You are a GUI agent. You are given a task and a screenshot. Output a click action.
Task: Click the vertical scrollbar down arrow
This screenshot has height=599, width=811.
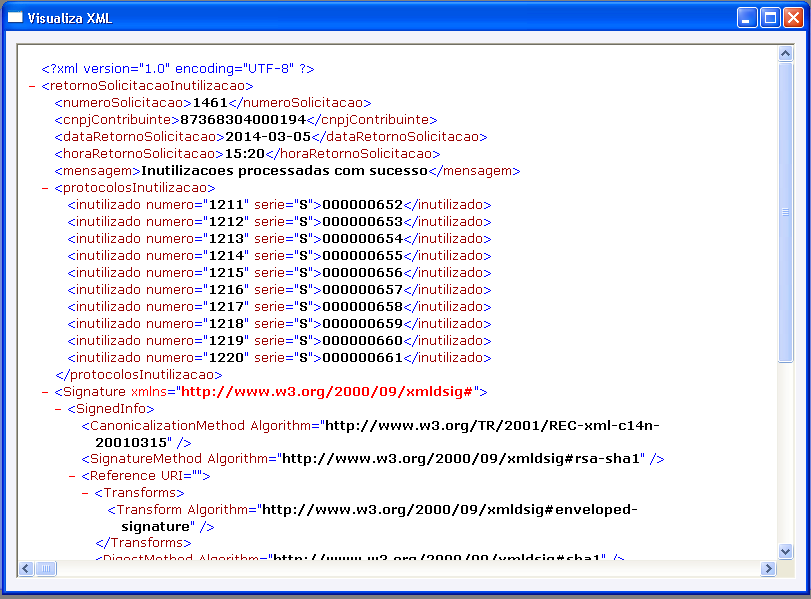point(785,551)
